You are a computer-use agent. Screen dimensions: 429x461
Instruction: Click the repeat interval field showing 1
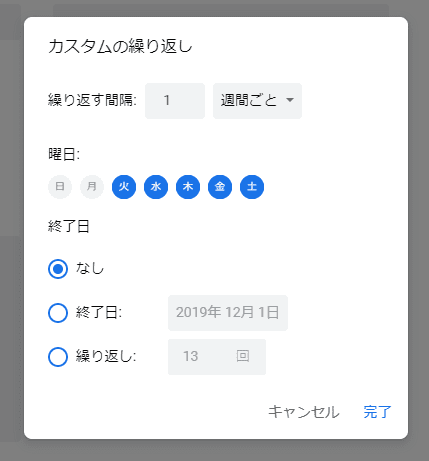tap(175, 101)
